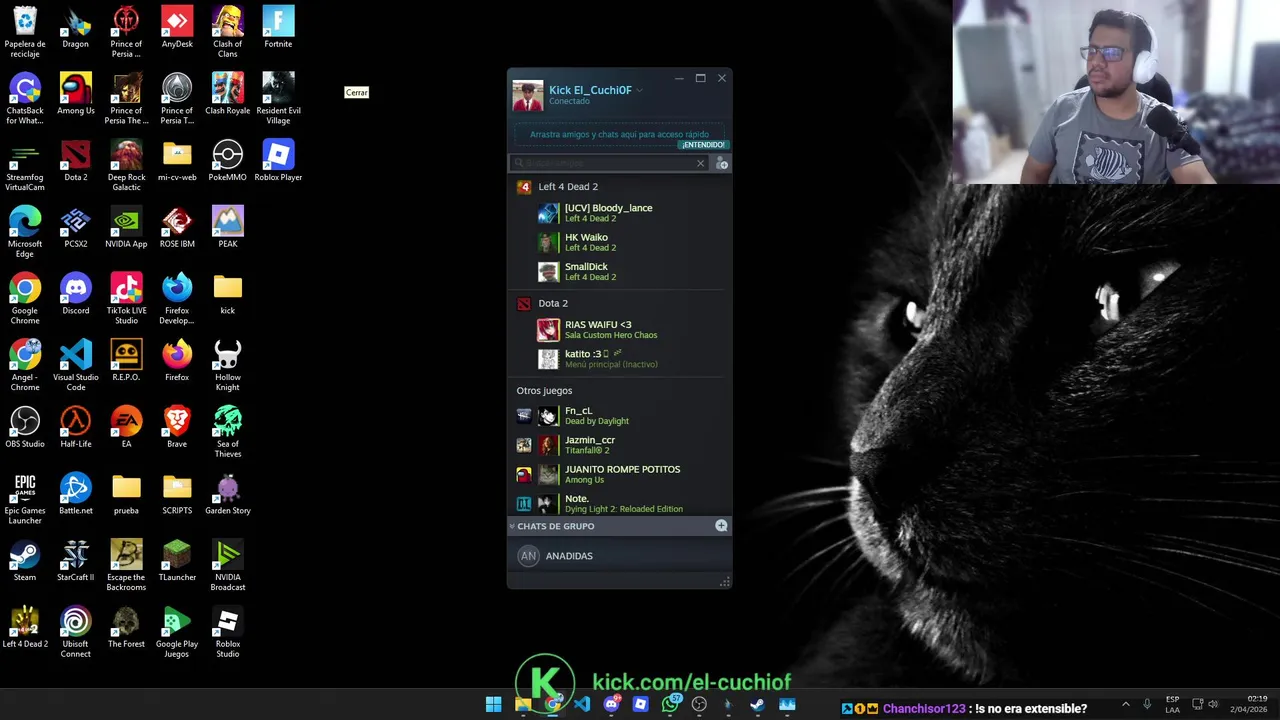This screenshot has height=720, width=1280.
Task: Open PokeMMO desktop shortcut
Action: 228,161
